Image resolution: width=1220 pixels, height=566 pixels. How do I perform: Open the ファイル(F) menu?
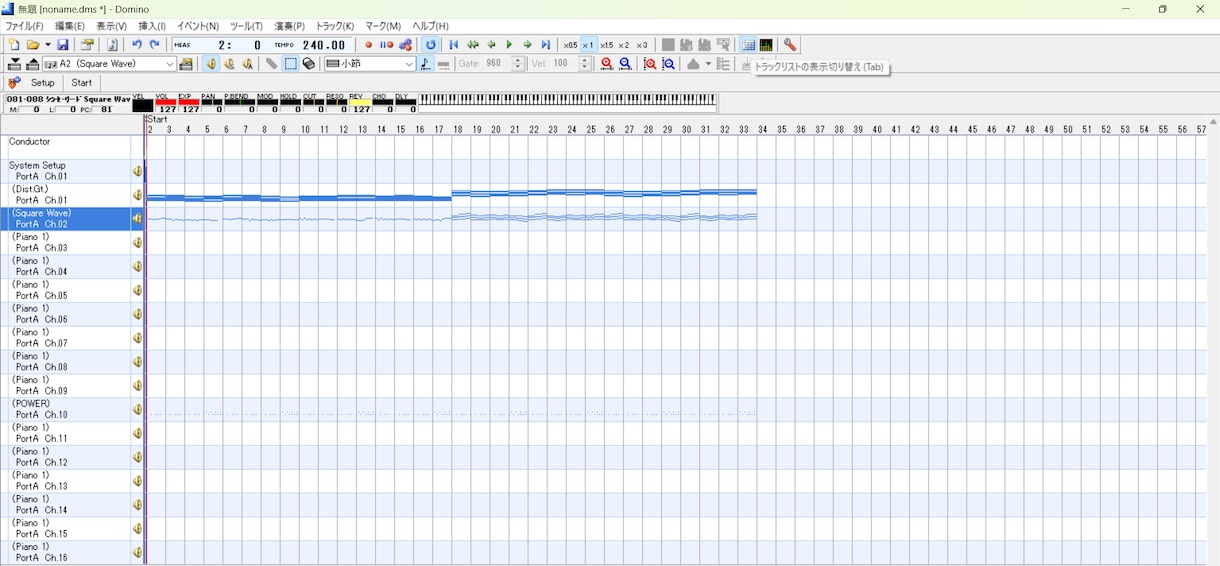25,26
